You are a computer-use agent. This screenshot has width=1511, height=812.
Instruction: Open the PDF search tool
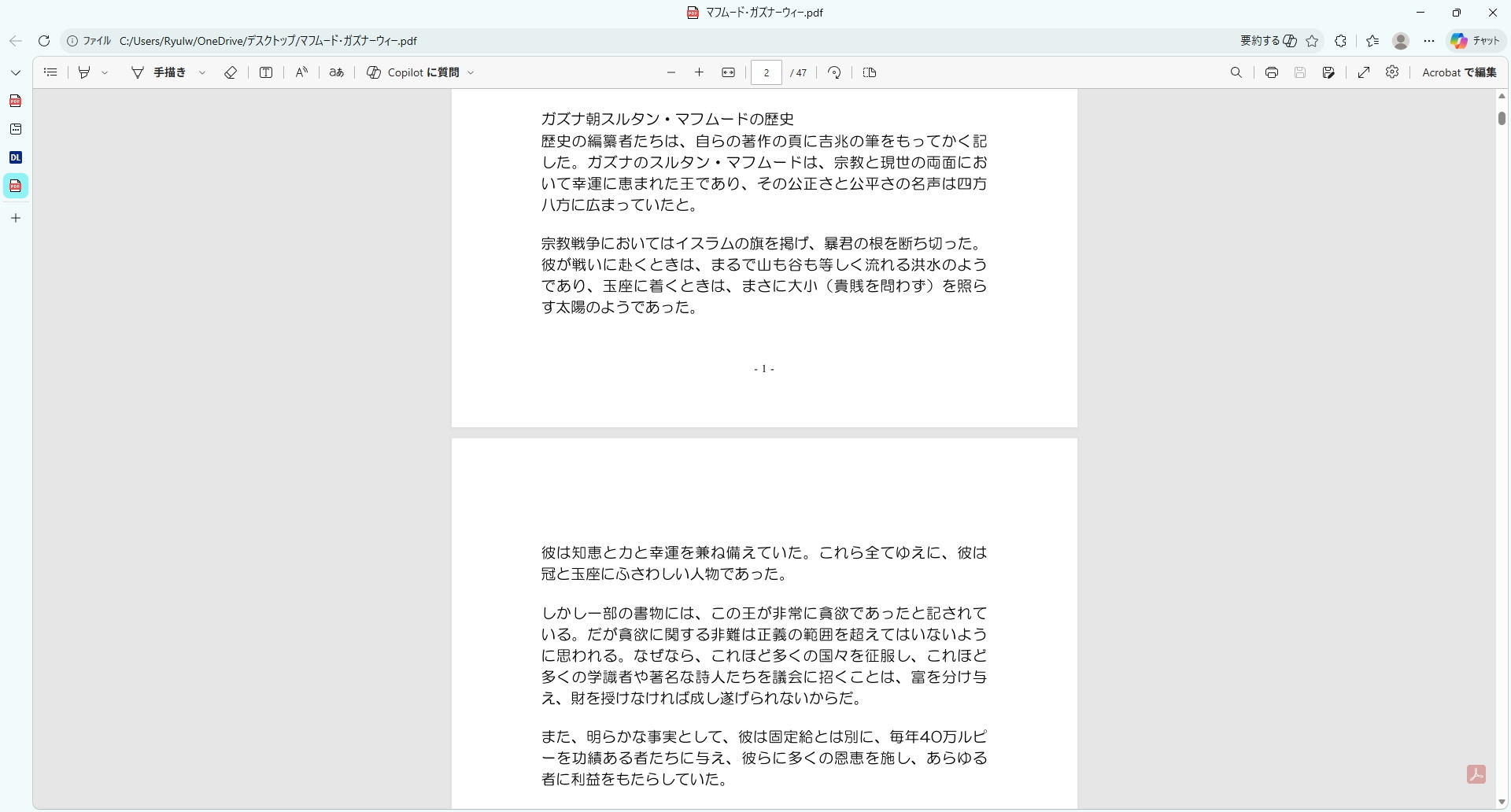point(1236,72)
